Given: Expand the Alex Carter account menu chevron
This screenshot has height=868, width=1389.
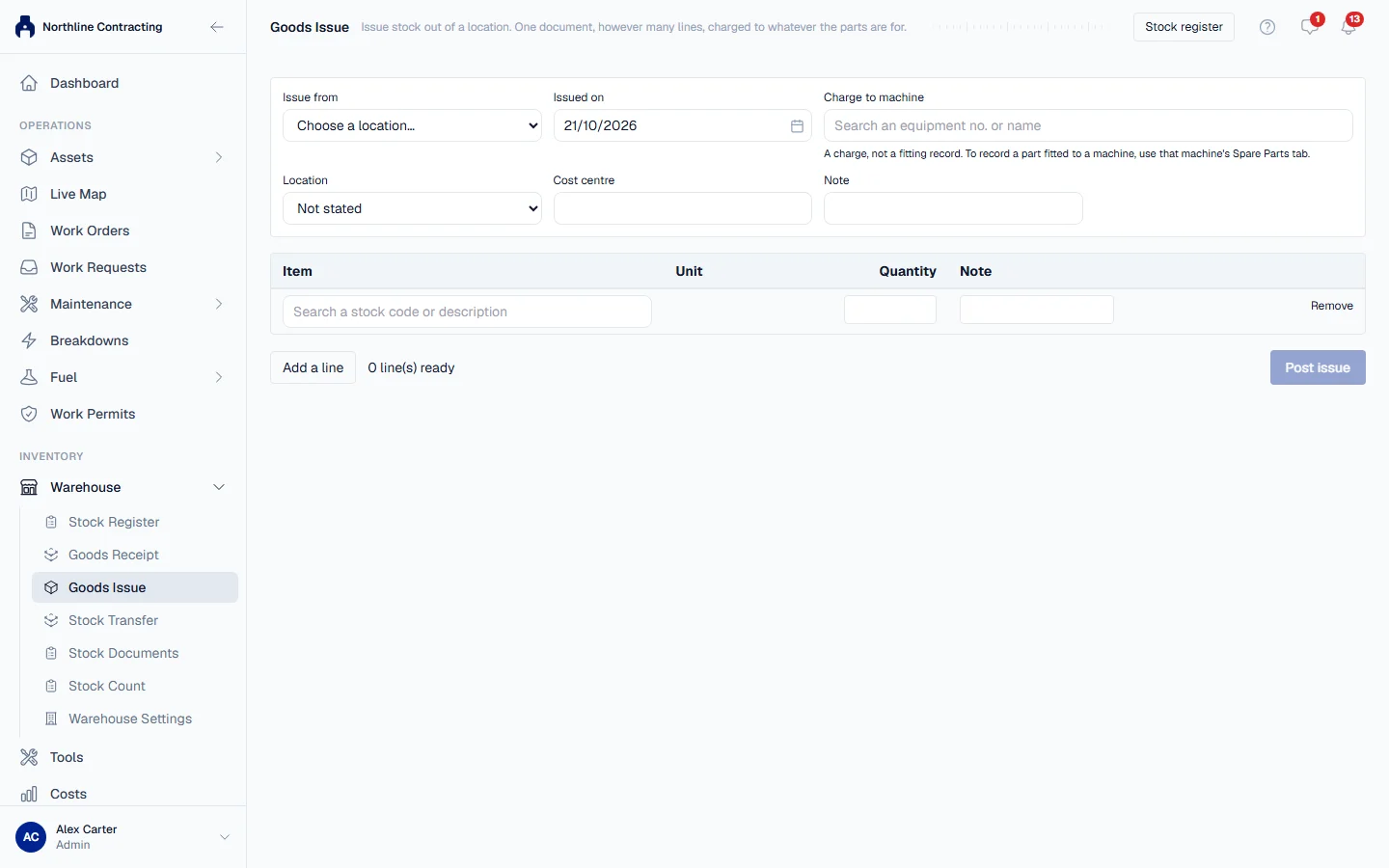Looking at the screenshot, I should click(225, 837).
